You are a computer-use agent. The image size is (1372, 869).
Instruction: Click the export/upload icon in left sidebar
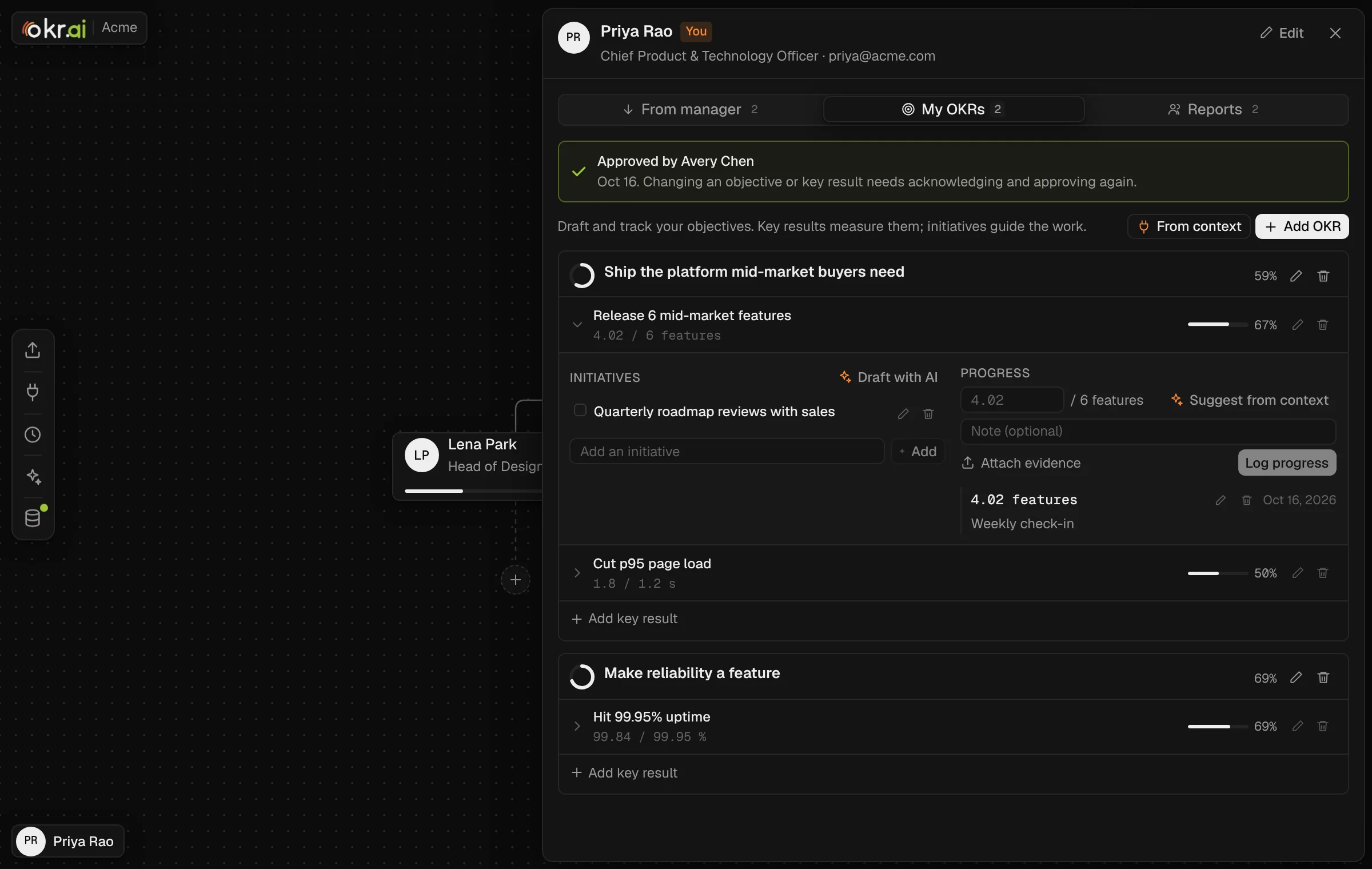33,350
